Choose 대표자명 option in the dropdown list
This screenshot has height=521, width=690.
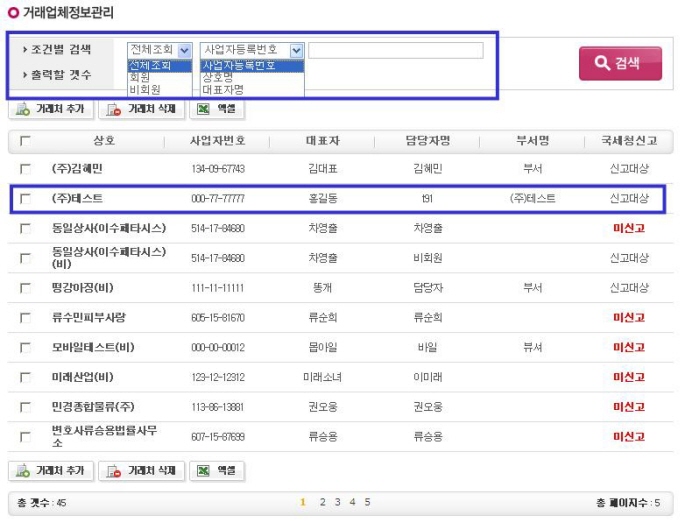pos(223,89)
